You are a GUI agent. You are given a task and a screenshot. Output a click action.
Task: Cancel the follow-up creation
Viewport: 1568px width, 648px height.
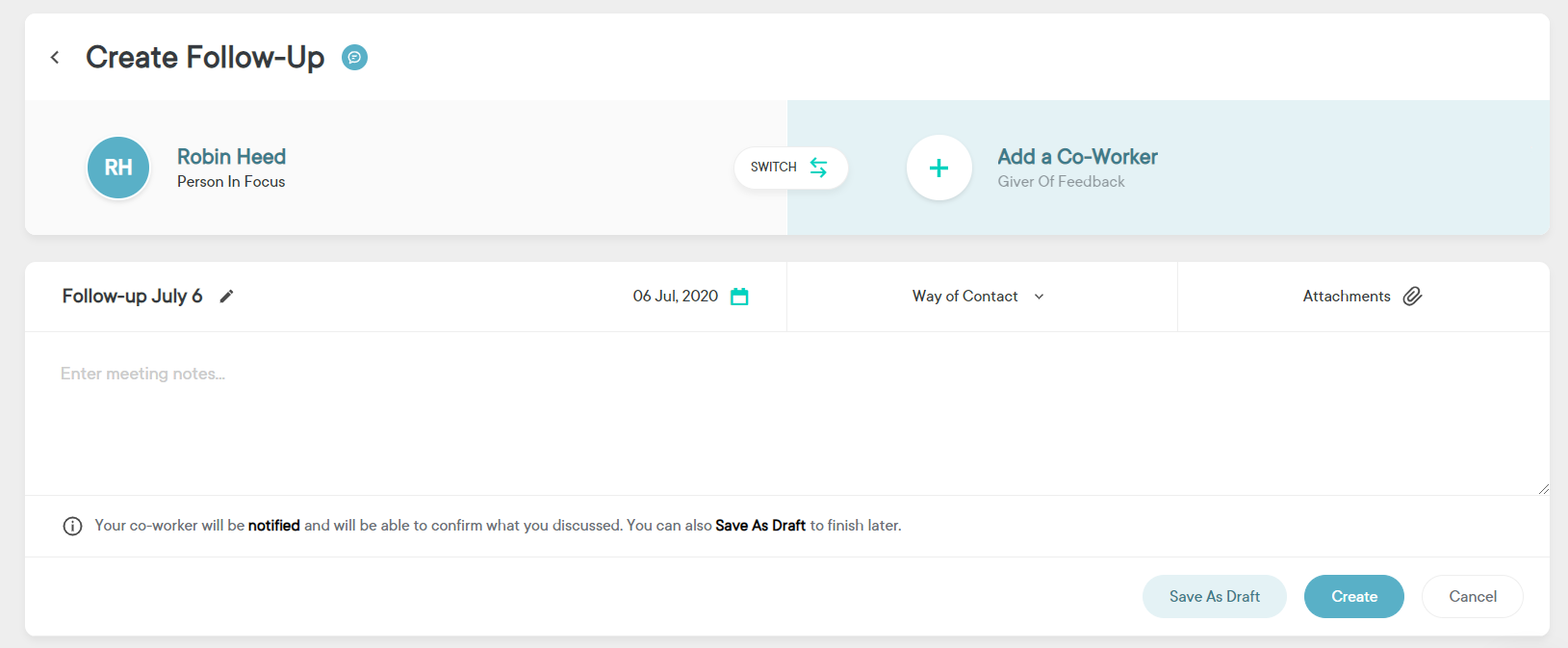point(1472,597)
